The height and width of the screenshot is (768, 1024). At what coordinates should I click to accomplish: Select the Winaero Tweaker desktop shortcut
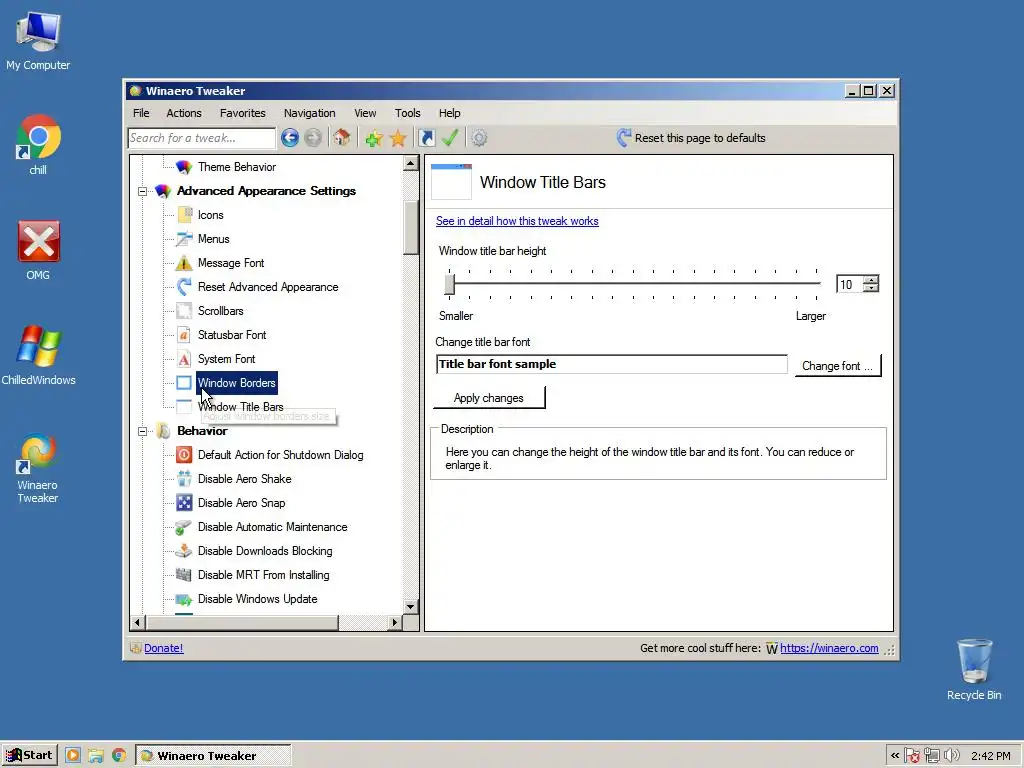tap(38, 469)
